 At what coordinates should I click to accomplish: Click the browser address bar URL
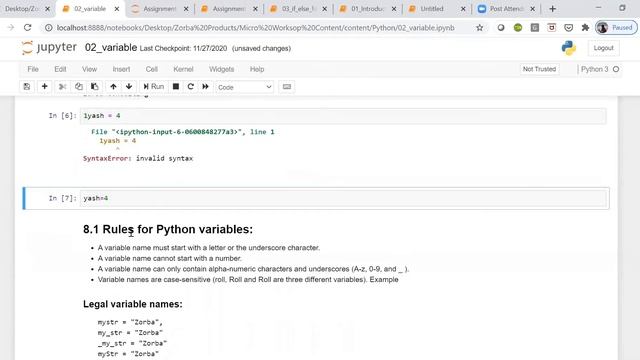[256, 27]
